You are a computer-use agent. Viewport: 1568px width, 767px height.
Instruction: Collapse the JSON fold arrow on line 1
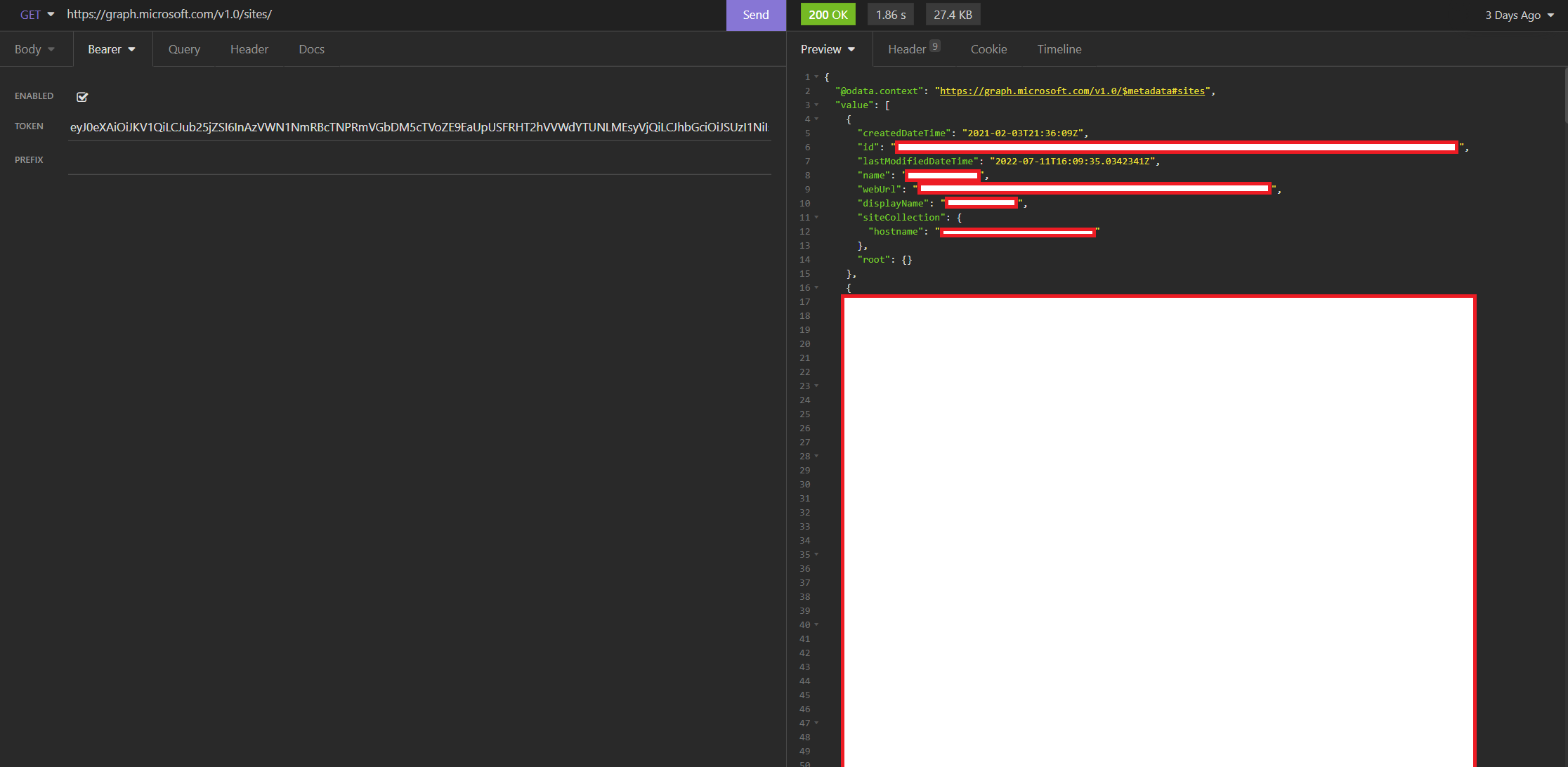click(x=816, y=77)
